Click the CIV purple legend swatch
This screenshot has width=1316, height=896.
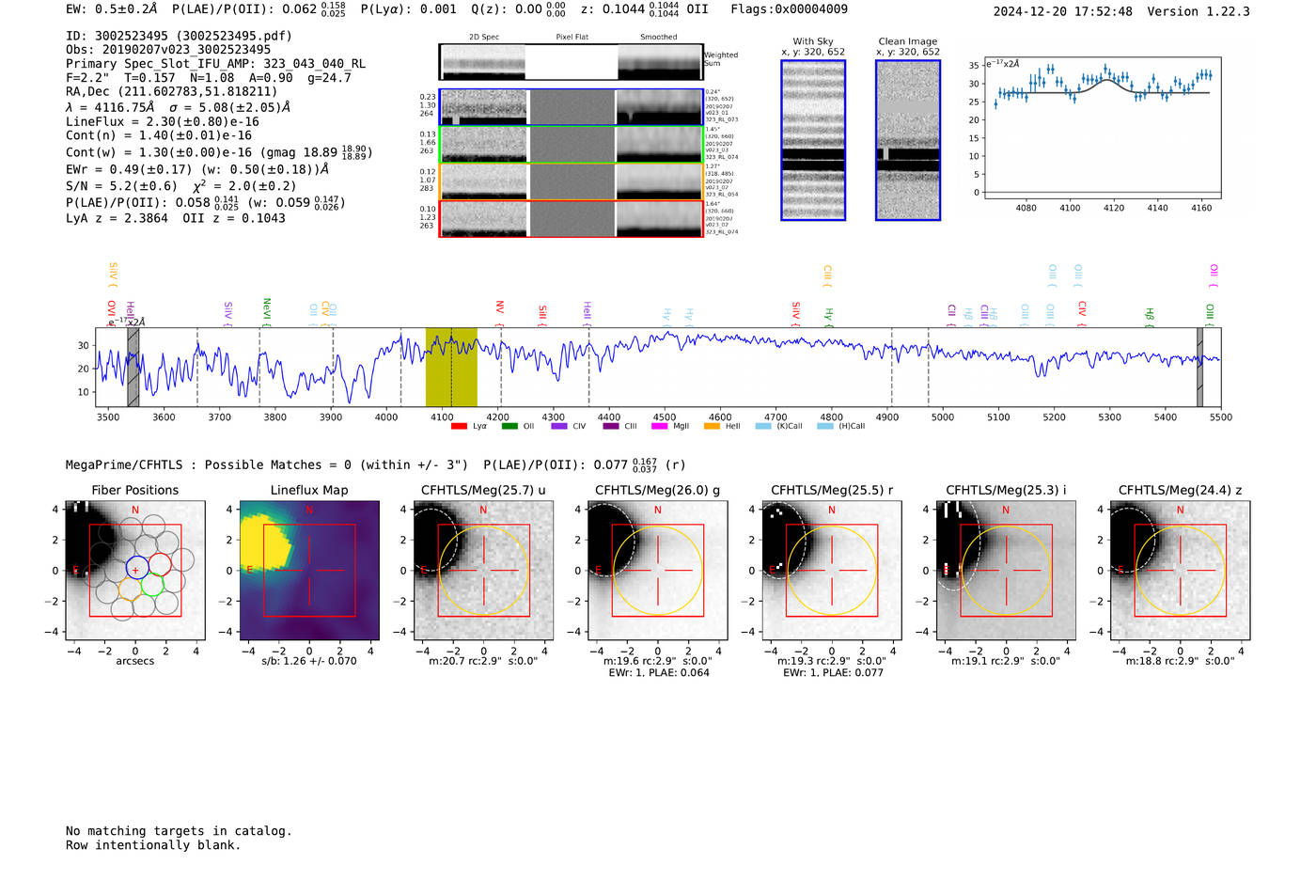559,426
